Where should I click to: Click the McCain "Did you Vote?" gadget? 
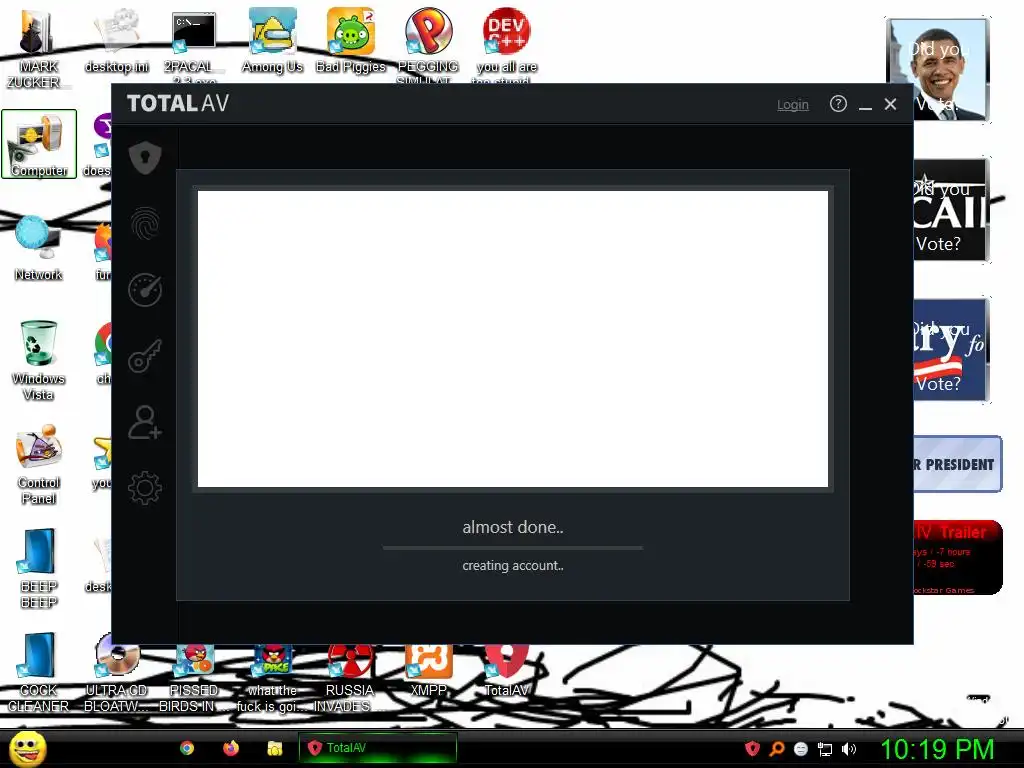click(951, 210)
